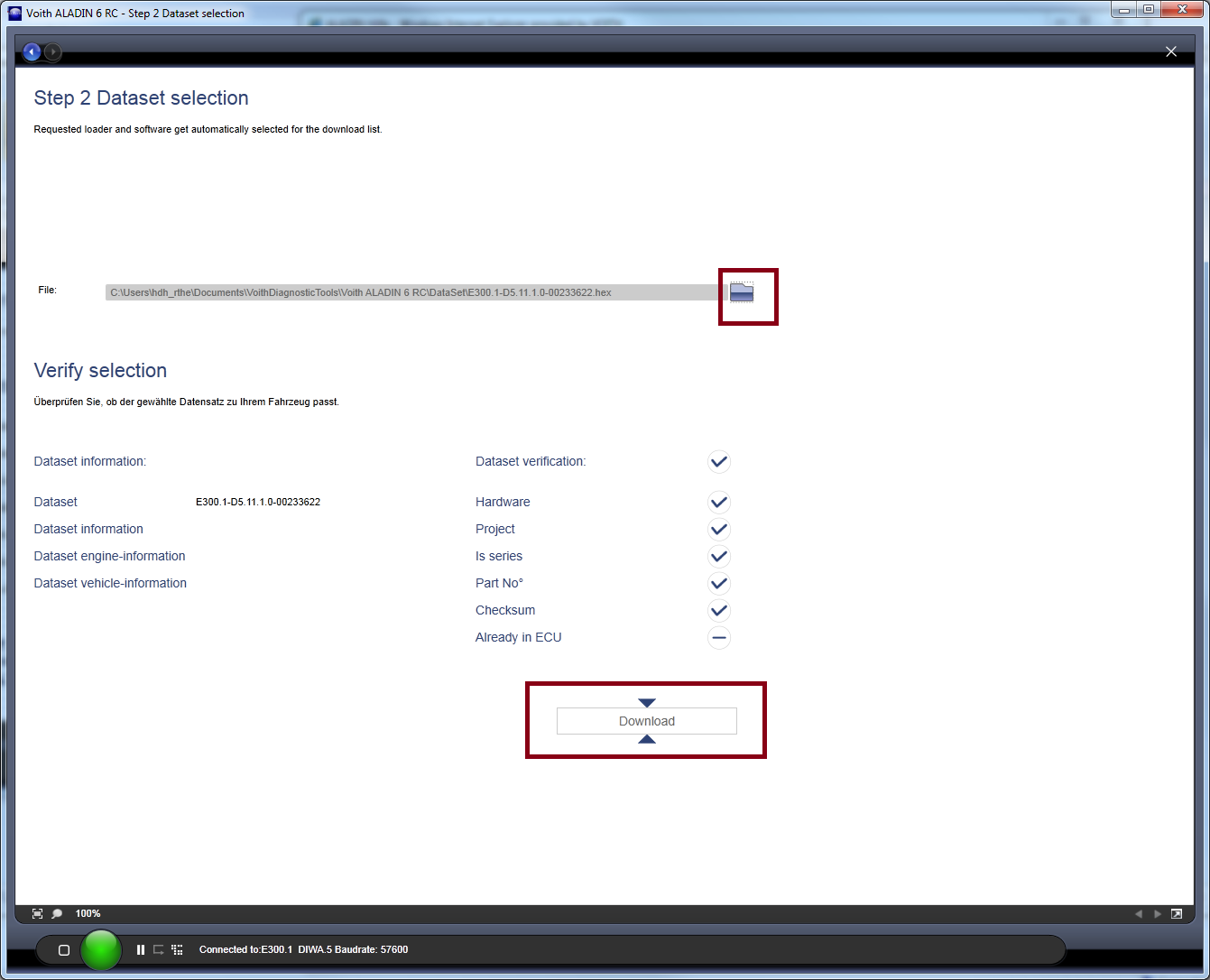This screenshot has width=1210, height=980.
Task: Click the next page triangle in the bottom bar
Action: click(x=1158, y=914)
